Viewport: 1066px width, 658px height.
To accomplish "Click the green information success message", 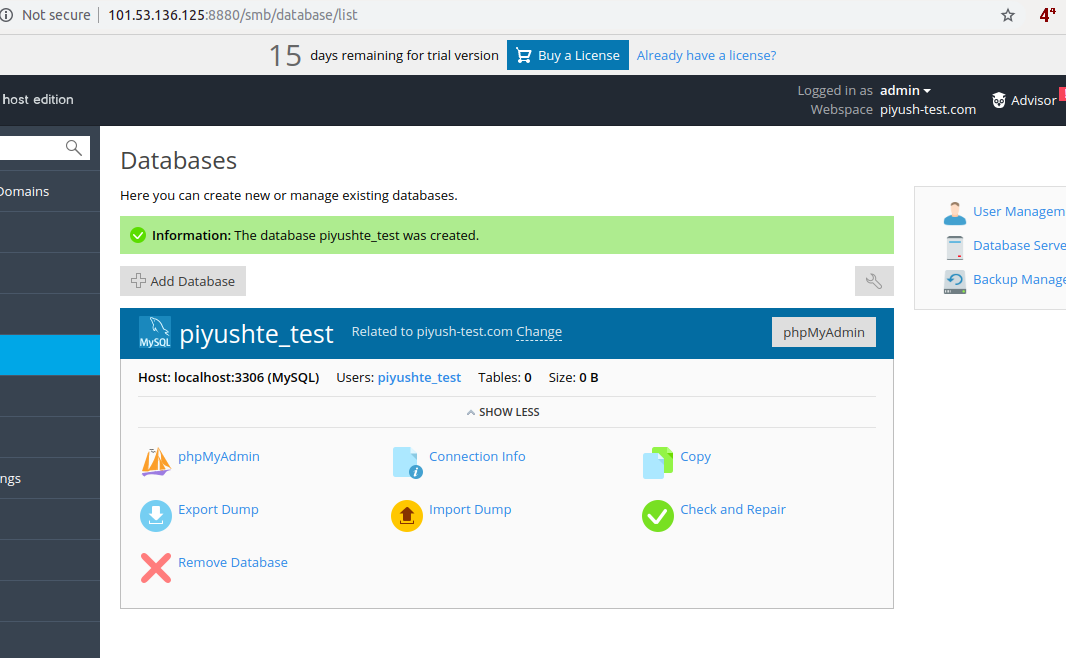I will (506, 235).
